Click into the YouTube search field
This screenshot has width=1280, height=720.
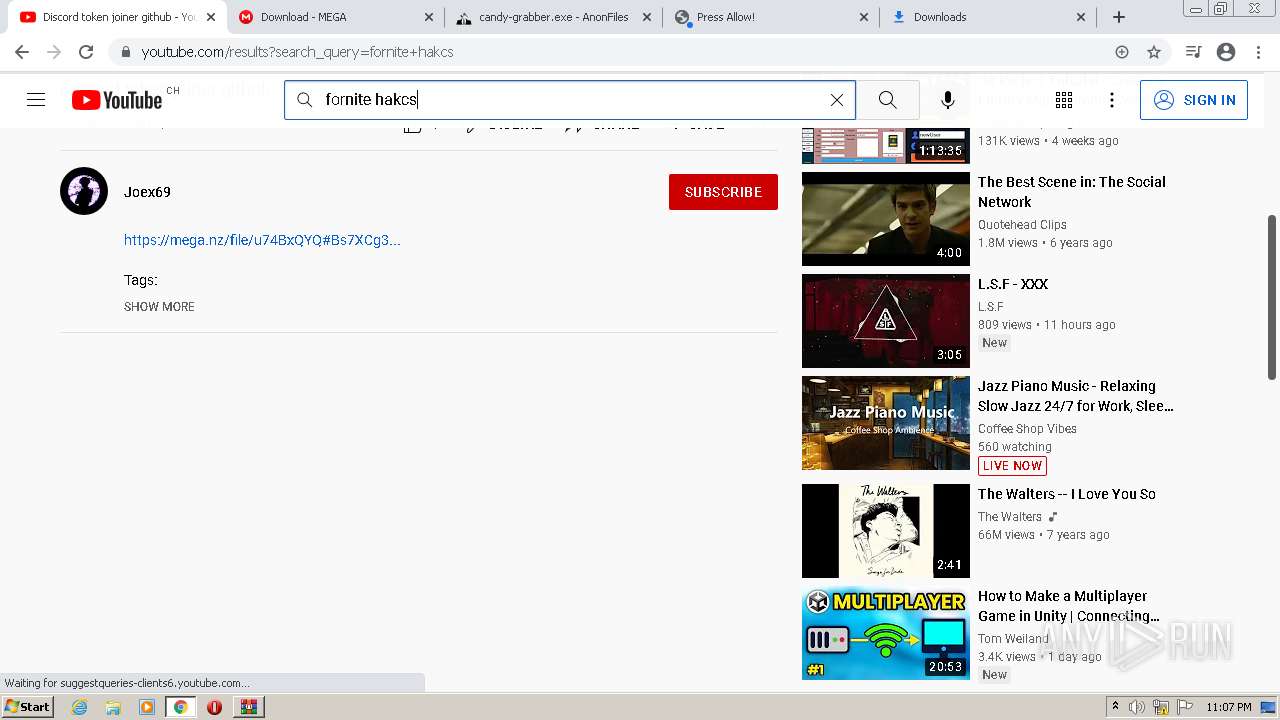pos(570,100)
